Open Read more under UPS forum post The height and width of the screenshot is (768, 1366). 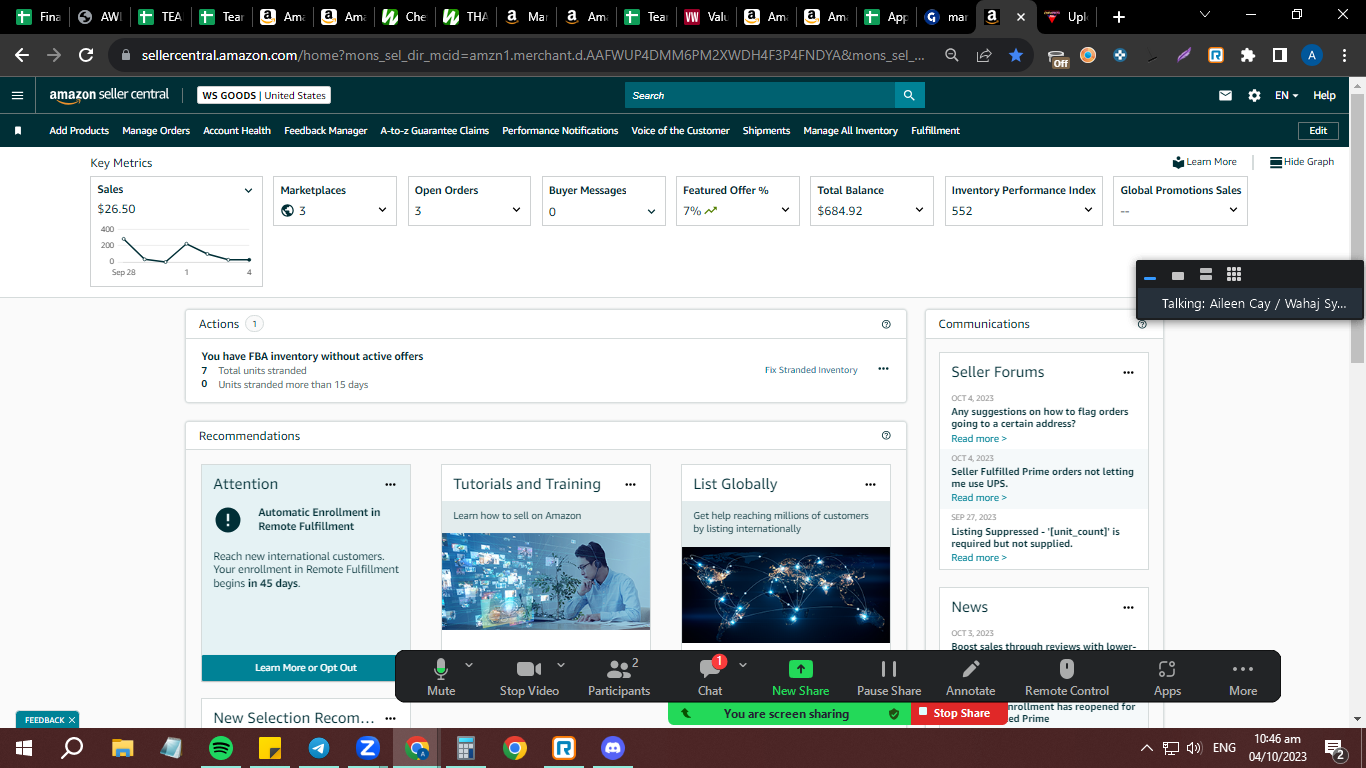click(979, 498)
